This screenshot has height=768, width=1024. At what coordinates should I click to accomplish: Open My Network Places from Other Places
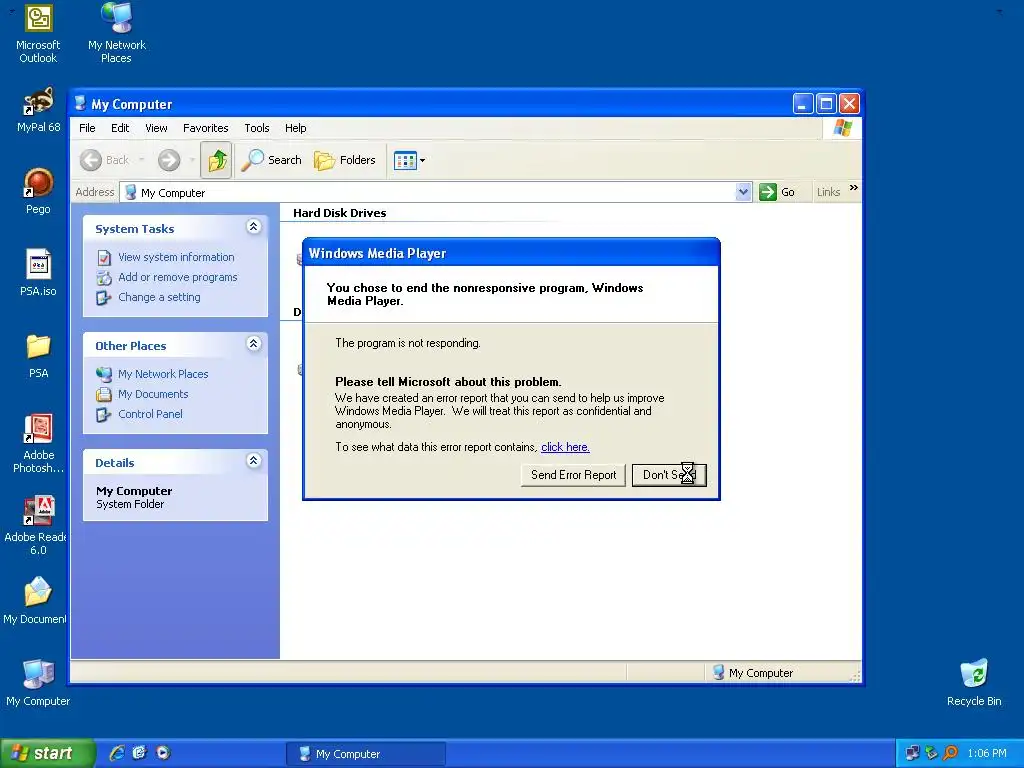point(163,374)
